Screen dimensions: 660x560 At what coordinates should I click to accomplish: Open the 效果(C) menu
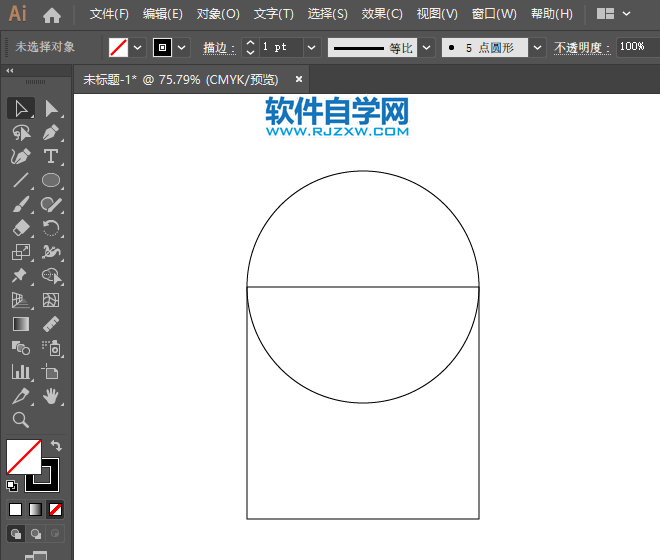click(x=381, y=15)
